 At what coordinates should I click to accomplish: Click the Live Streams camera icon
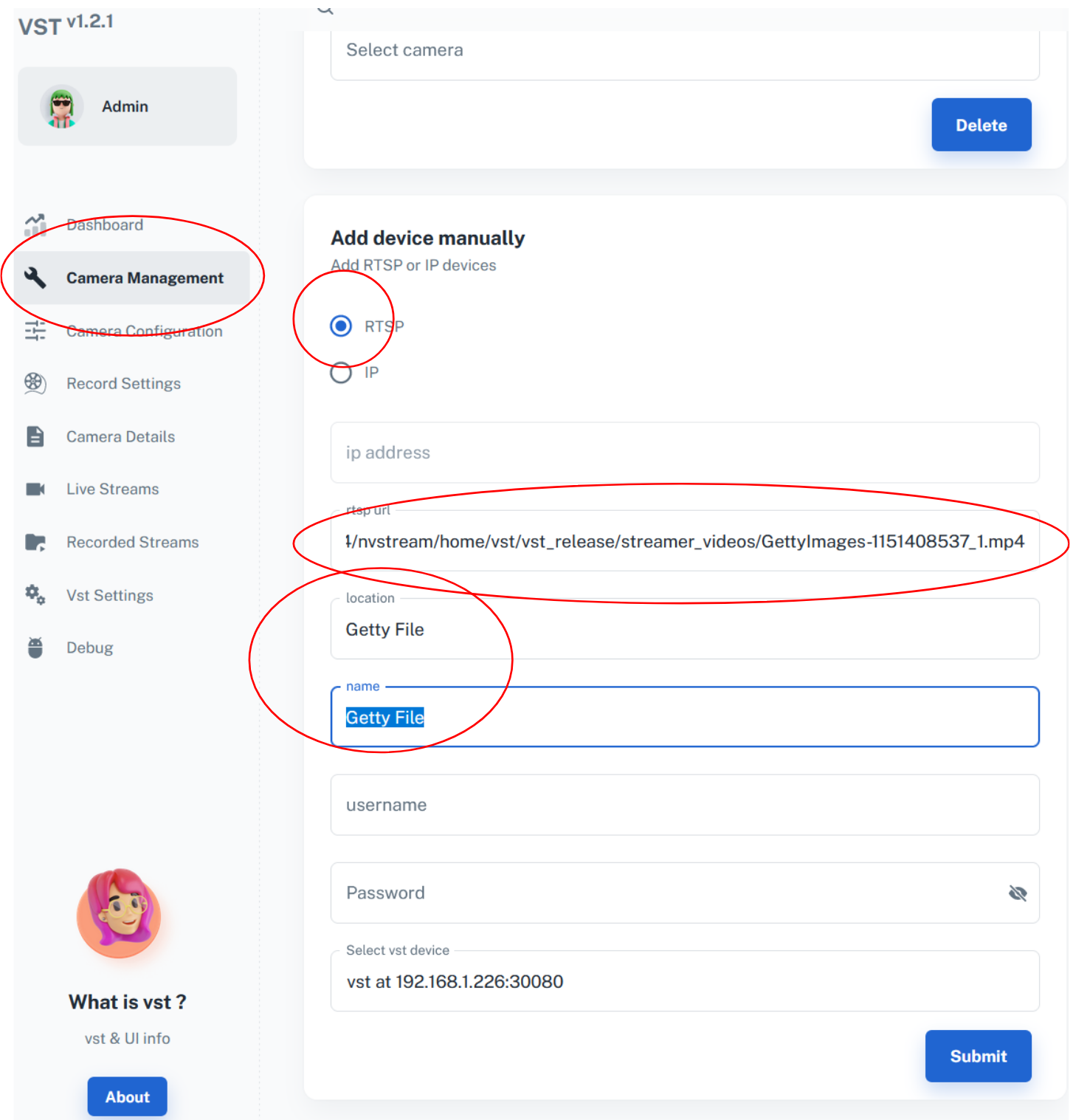[35, 489]
